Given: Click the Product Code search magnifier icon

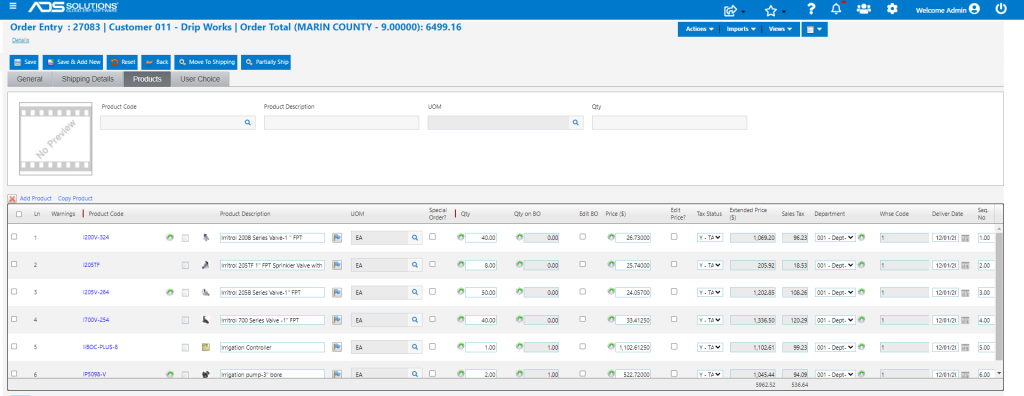Looking at the screenshot, I should (x=248, y=122).
